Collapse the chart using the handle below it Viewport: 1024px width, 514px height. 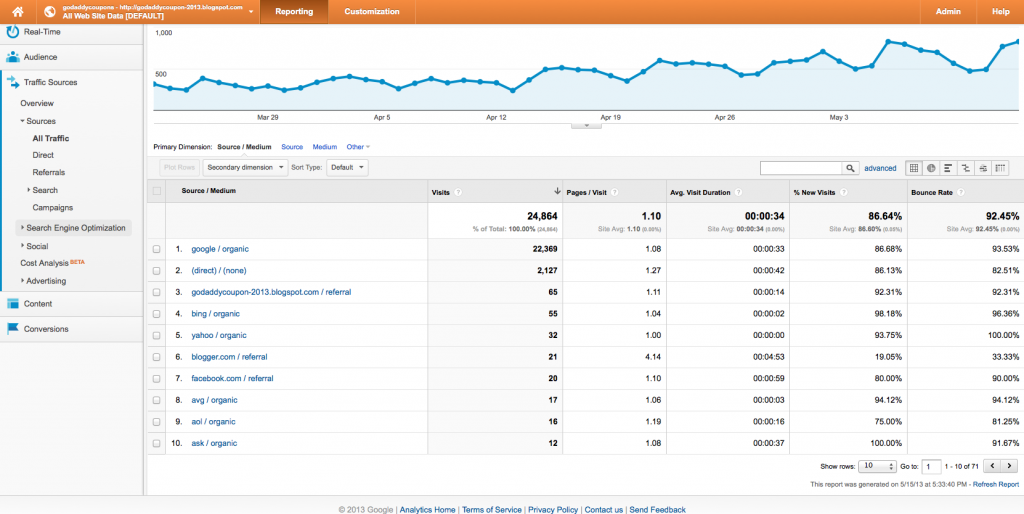586,125
